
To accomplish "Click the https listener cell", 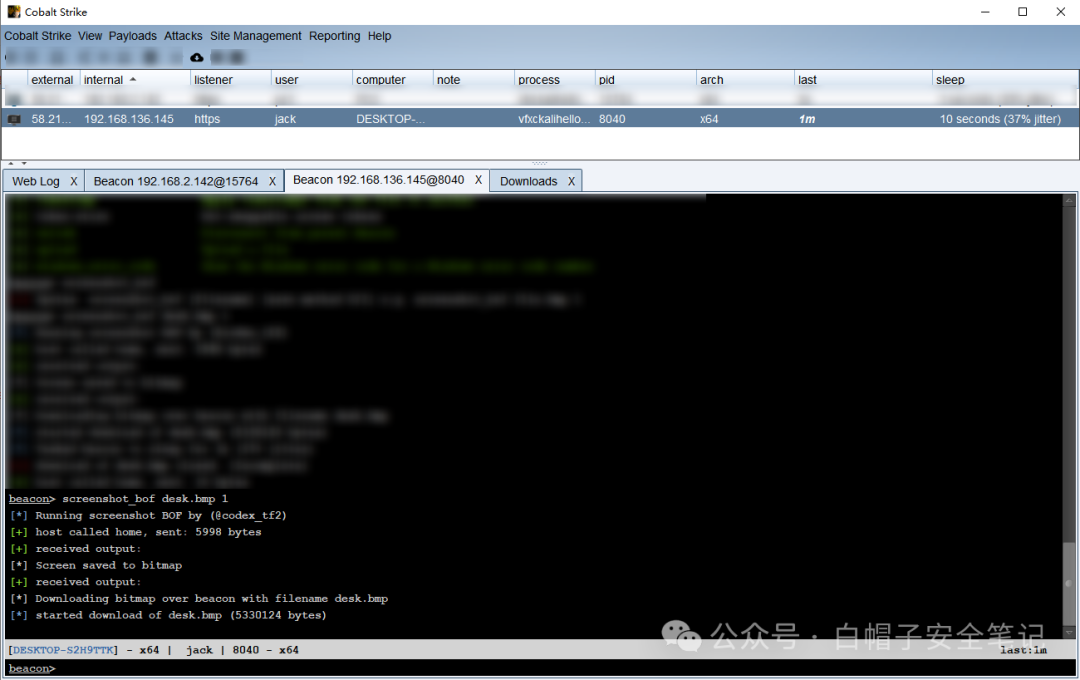I will click(207, 119).
